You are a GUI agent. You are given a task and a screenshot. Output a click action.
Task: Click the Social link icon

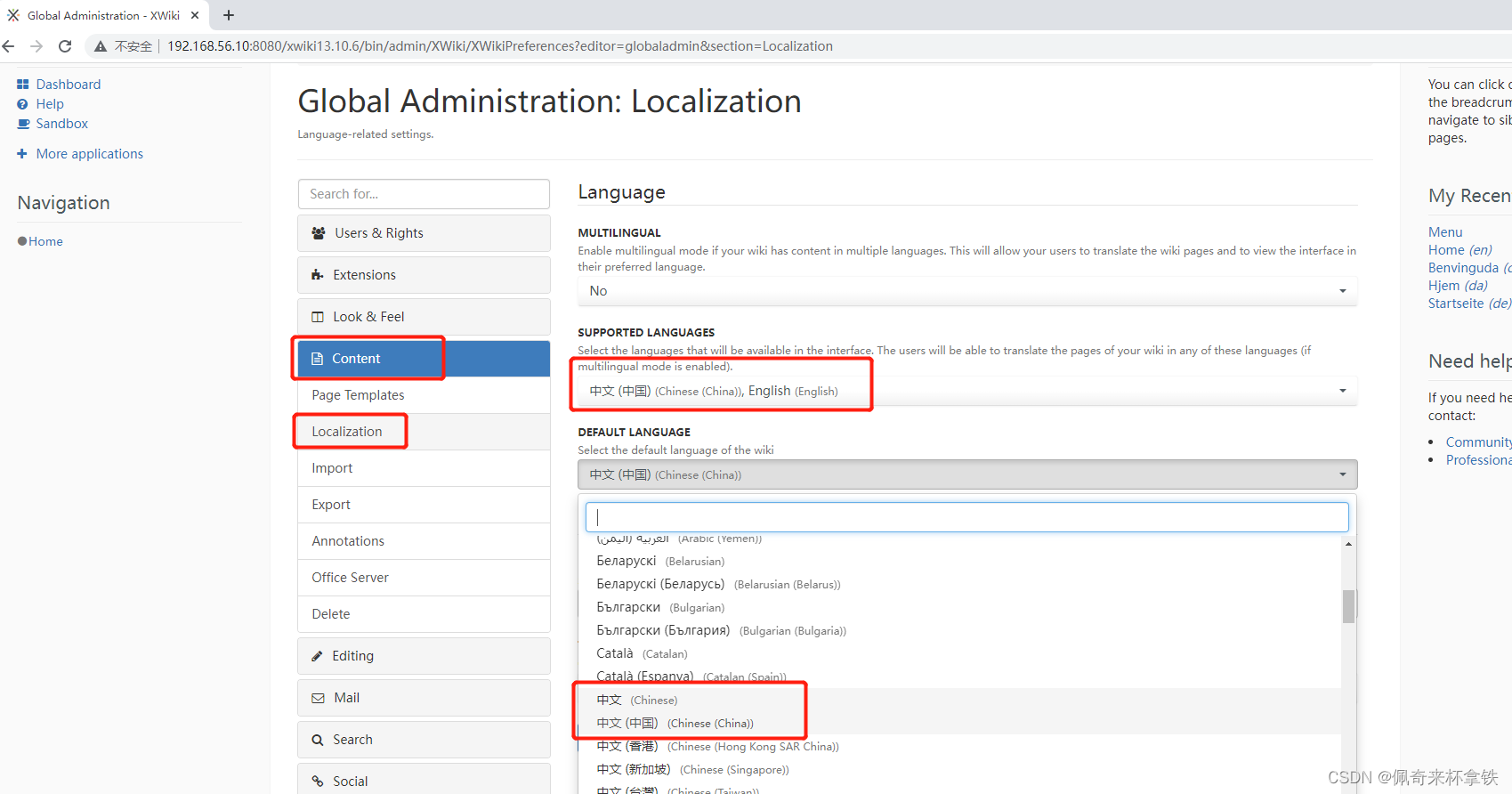pos(318,782)
